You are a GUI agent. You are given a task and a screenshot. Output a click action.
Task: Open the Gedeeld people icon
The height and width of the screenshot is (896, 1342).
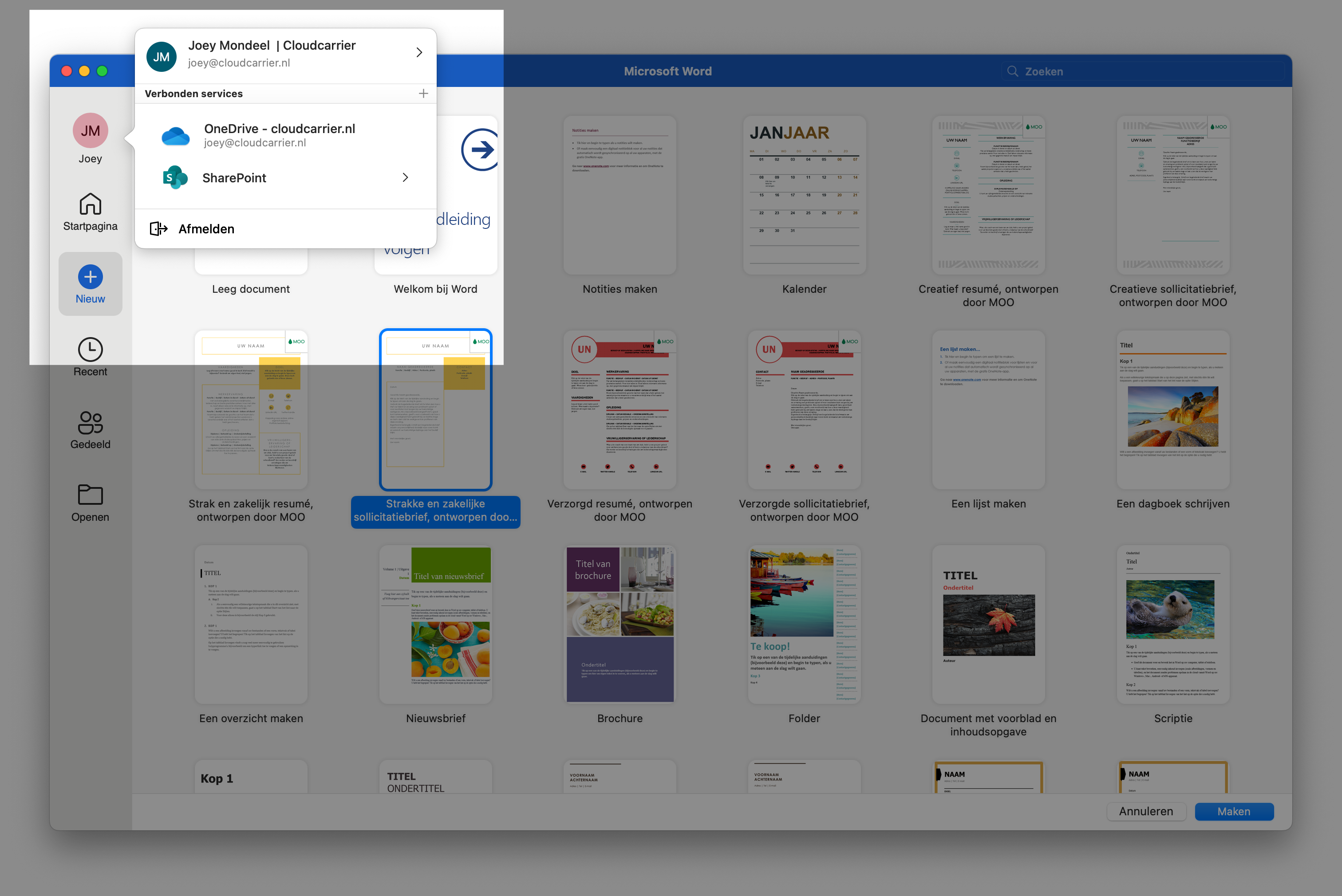pyautogui.click(x=90, y=423)
